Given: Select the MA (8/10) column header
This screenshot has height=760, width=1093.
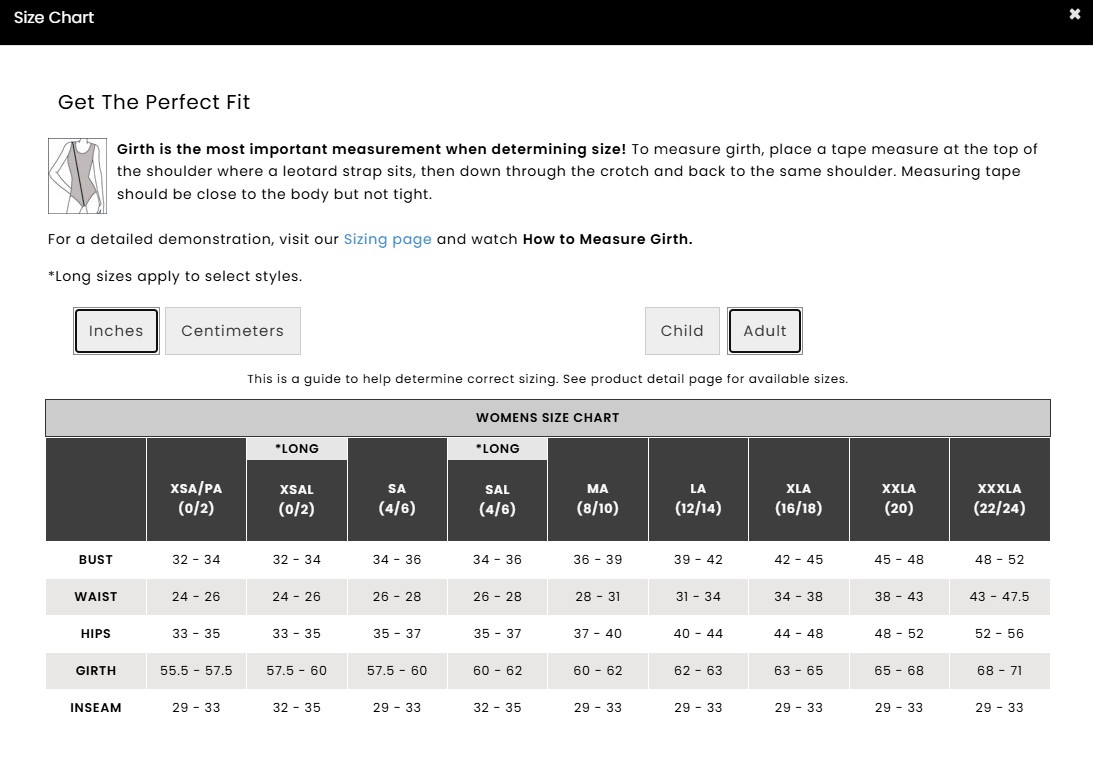Looking at the screenshot, I should [x=598, y=498].
